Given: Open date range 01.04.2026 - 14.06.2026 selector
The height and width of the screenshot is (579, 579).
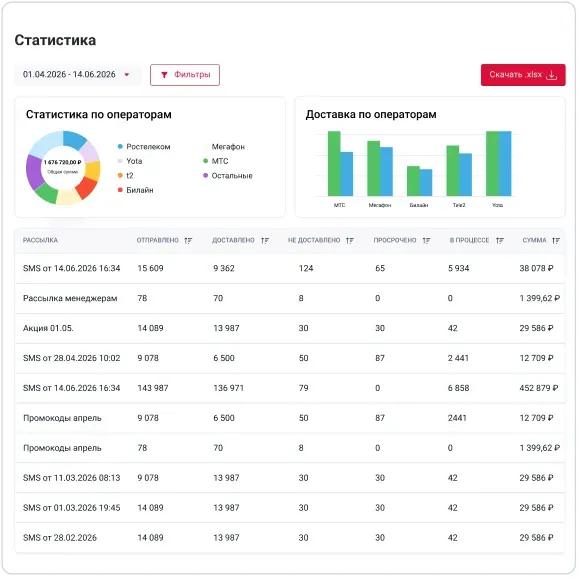Looking at the screenshot, I should tap(78, 75).
